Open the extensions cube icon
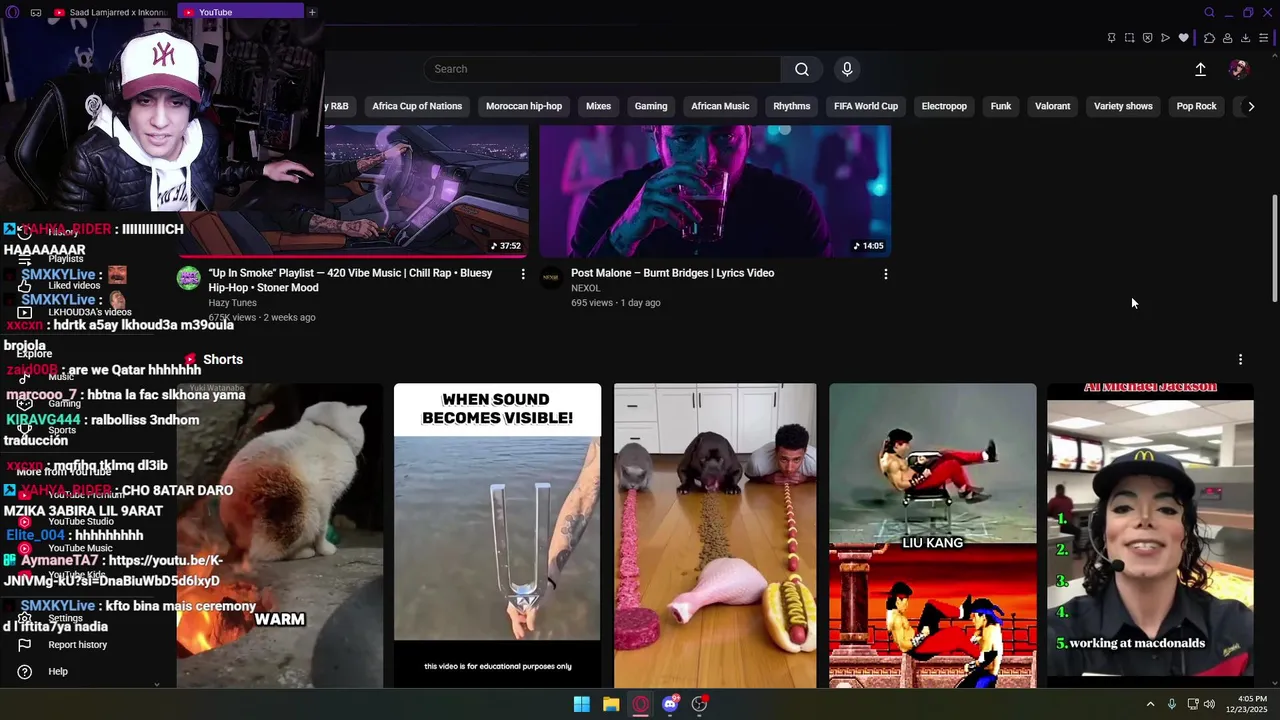The width and height of the screenshot is (1280, 720). coord(1209,38)
